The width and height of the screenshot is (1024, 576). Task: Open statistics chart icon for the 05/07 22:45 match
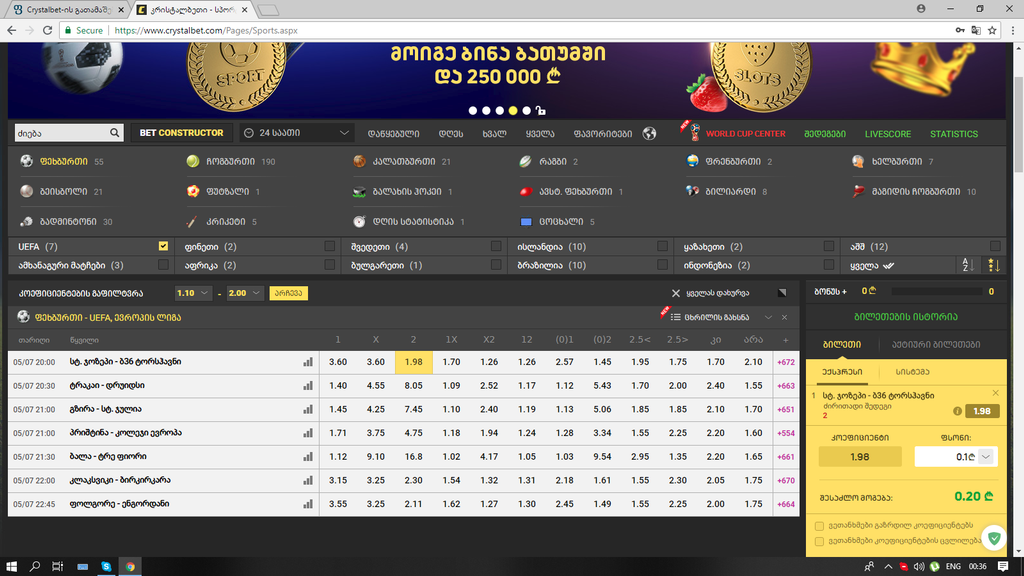308,504
